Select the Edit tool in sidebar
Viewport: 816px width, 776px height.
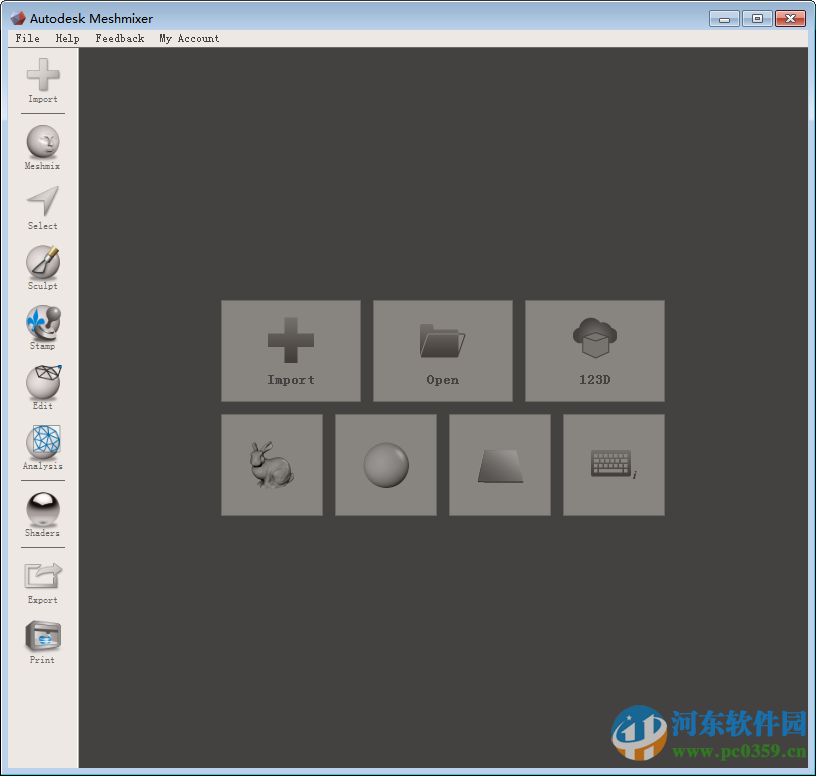tap(43, 387)
